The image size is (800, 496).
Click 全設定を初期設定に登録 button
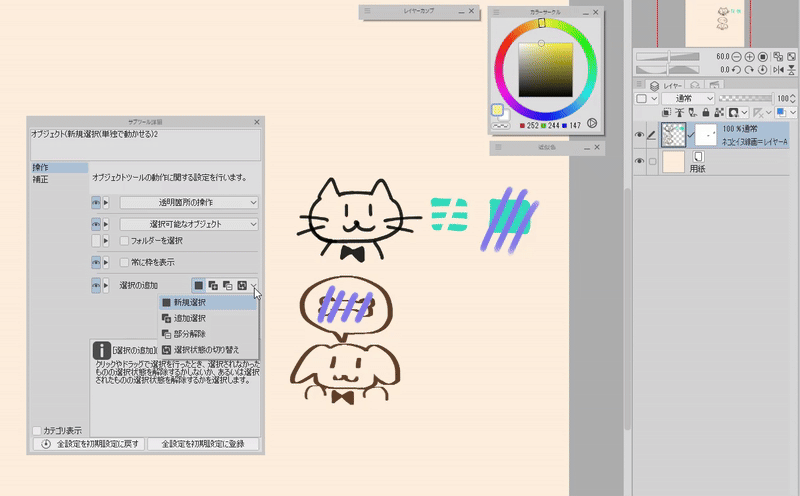click(x=203, y=444)
